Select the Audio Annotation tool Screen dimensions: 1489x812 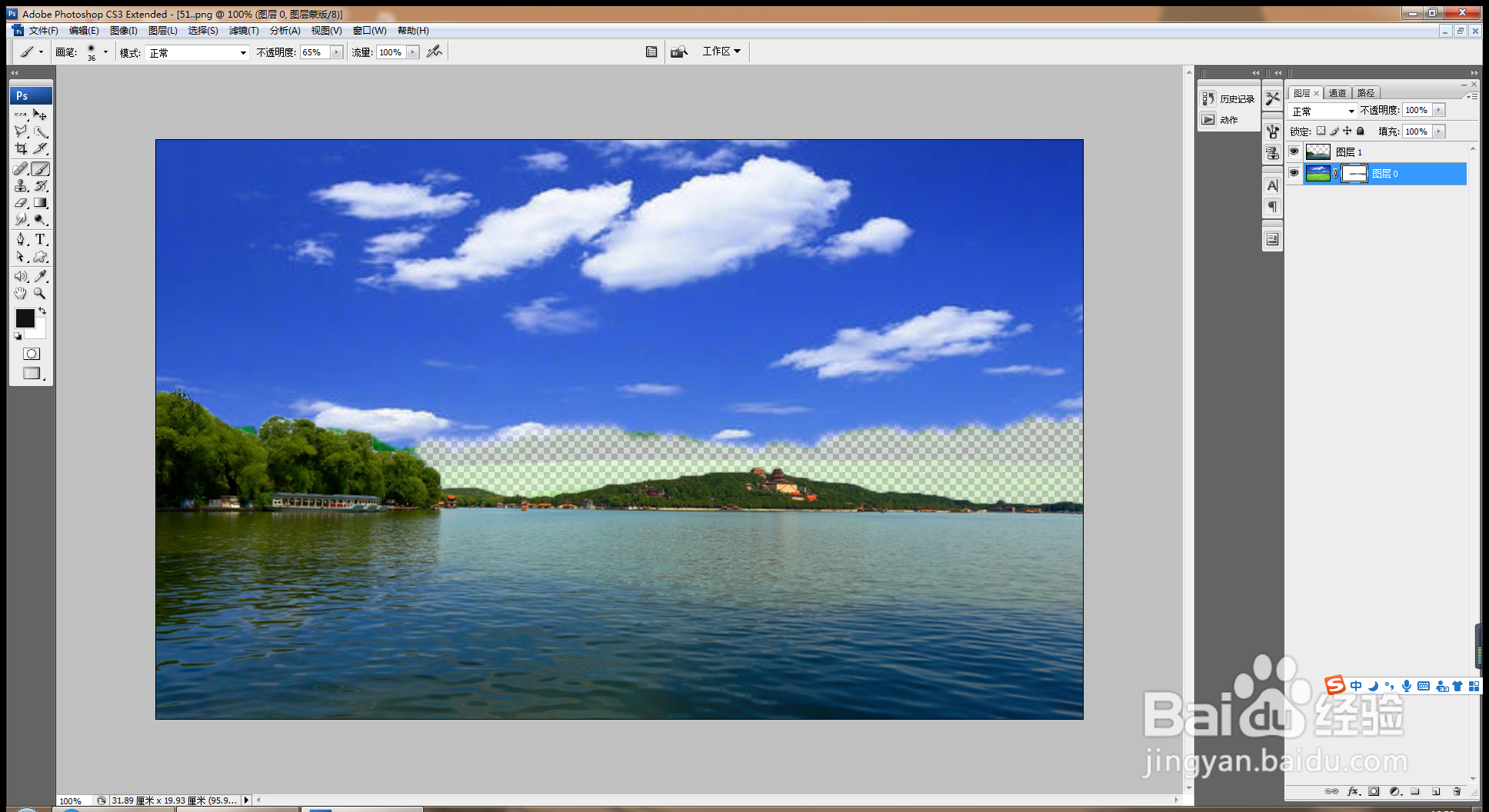(21, 276)
